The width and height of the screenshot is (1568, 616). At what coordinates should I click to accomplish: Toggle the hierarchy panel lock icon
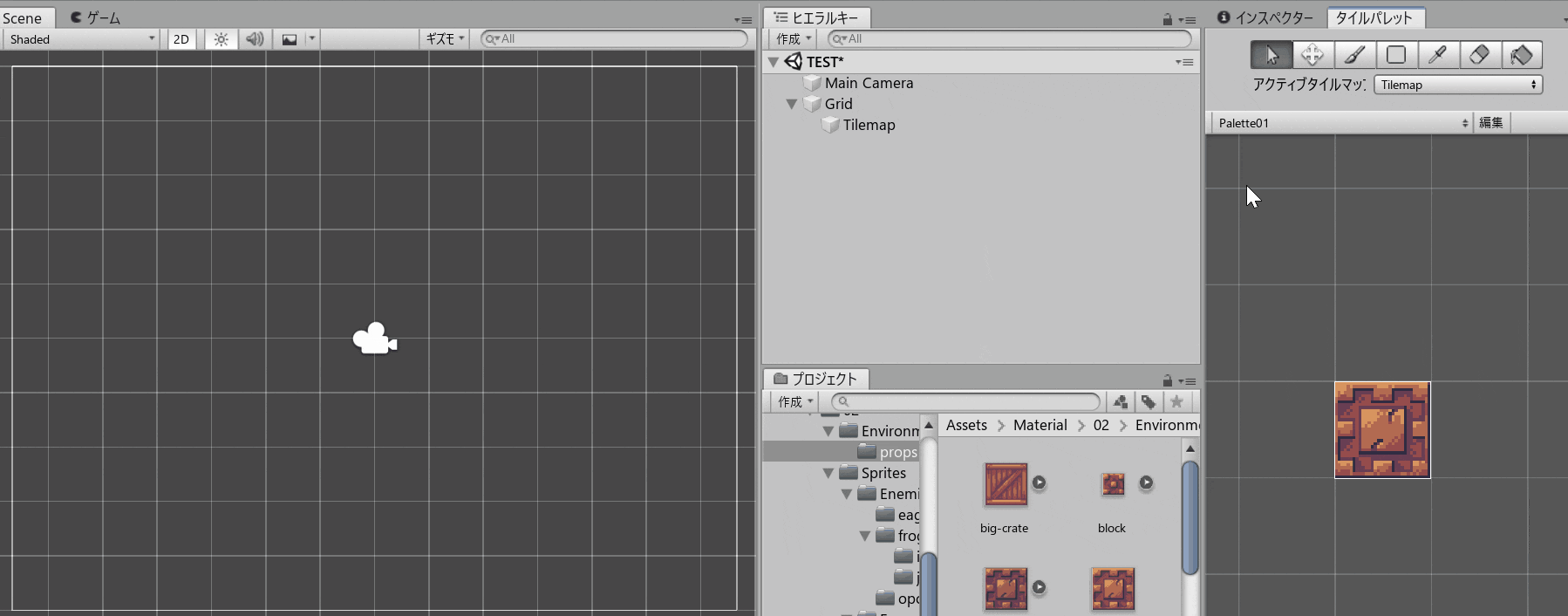click(x=1167, y=19)
